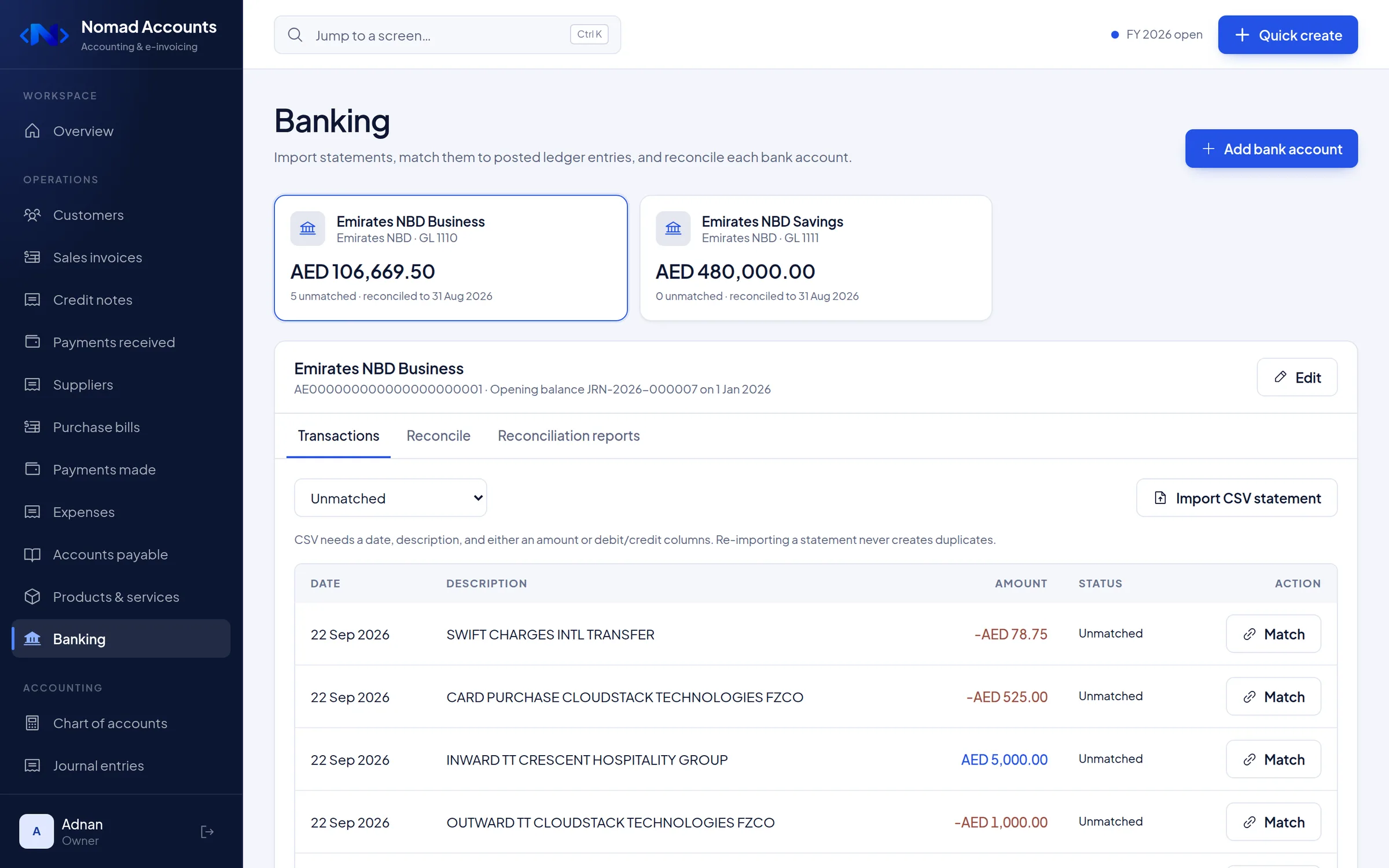Click the Emirates NBD Savings bank icon
1389x868 pixels.
coord(673,229)
